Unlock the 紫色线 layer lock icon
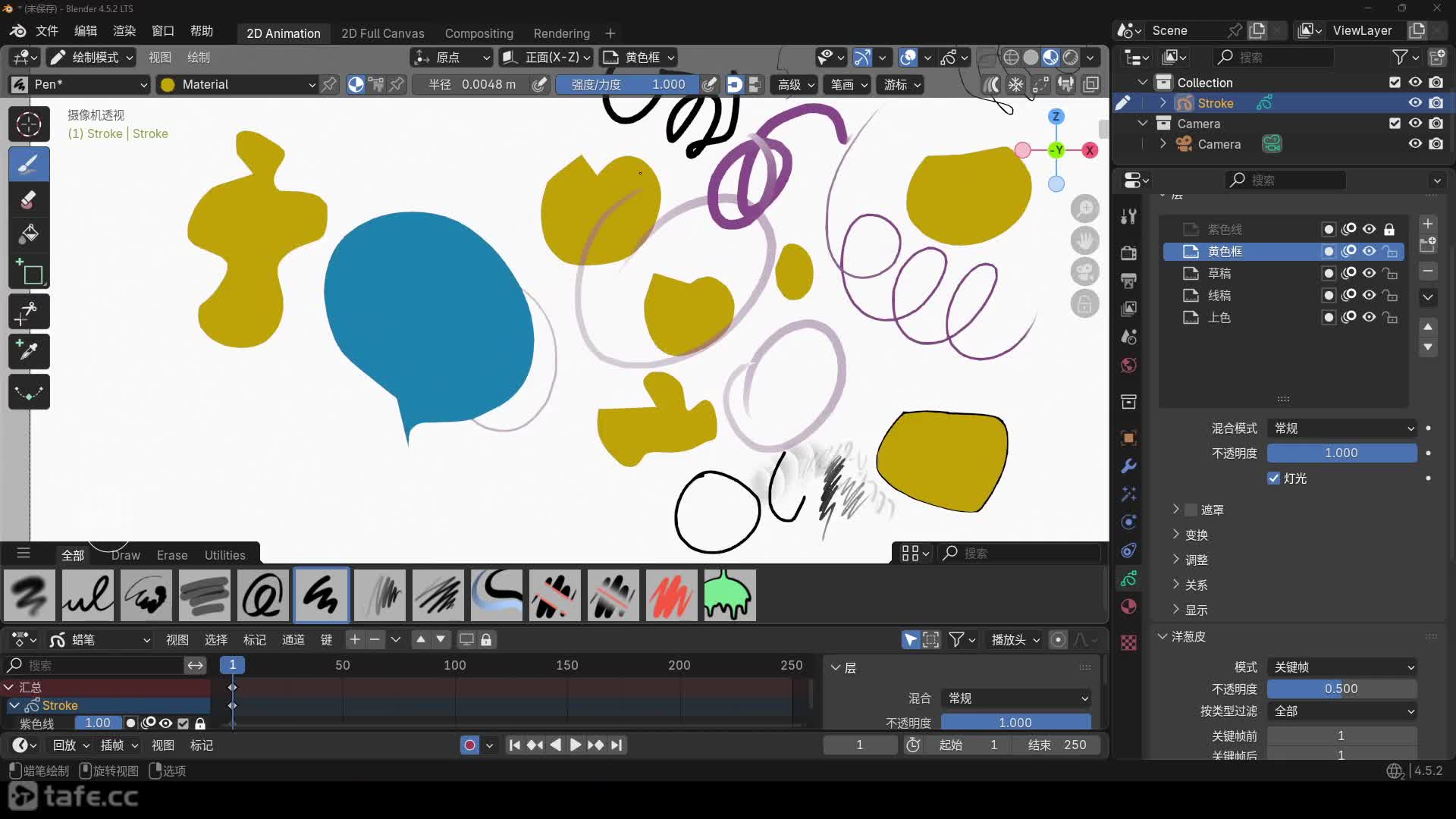 coord(1389,229)
